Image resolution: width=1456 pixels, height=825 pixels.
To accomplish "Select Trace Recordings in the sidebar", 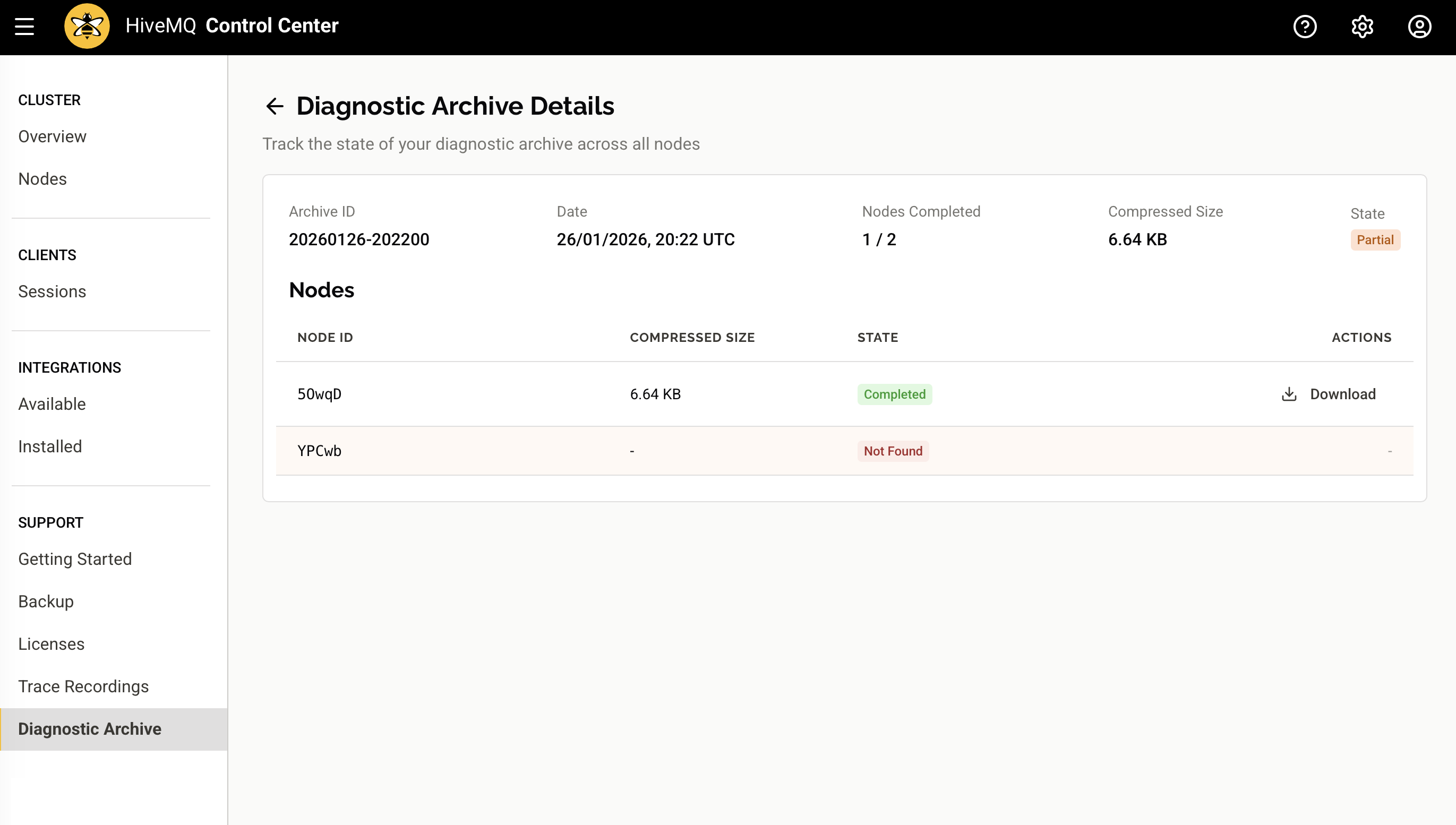I will [x=83, y=686].
